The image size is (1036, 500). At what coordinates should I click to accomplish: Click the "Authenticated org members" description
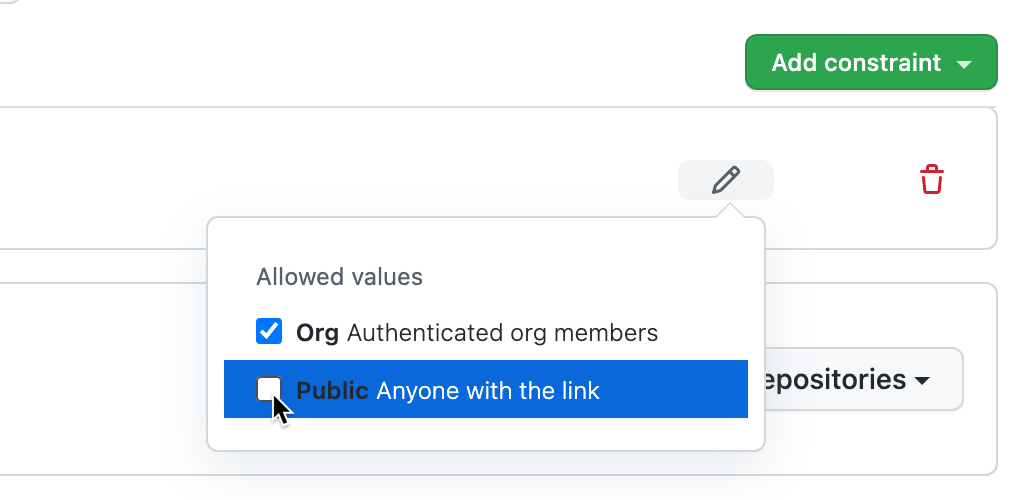(502, 332)
